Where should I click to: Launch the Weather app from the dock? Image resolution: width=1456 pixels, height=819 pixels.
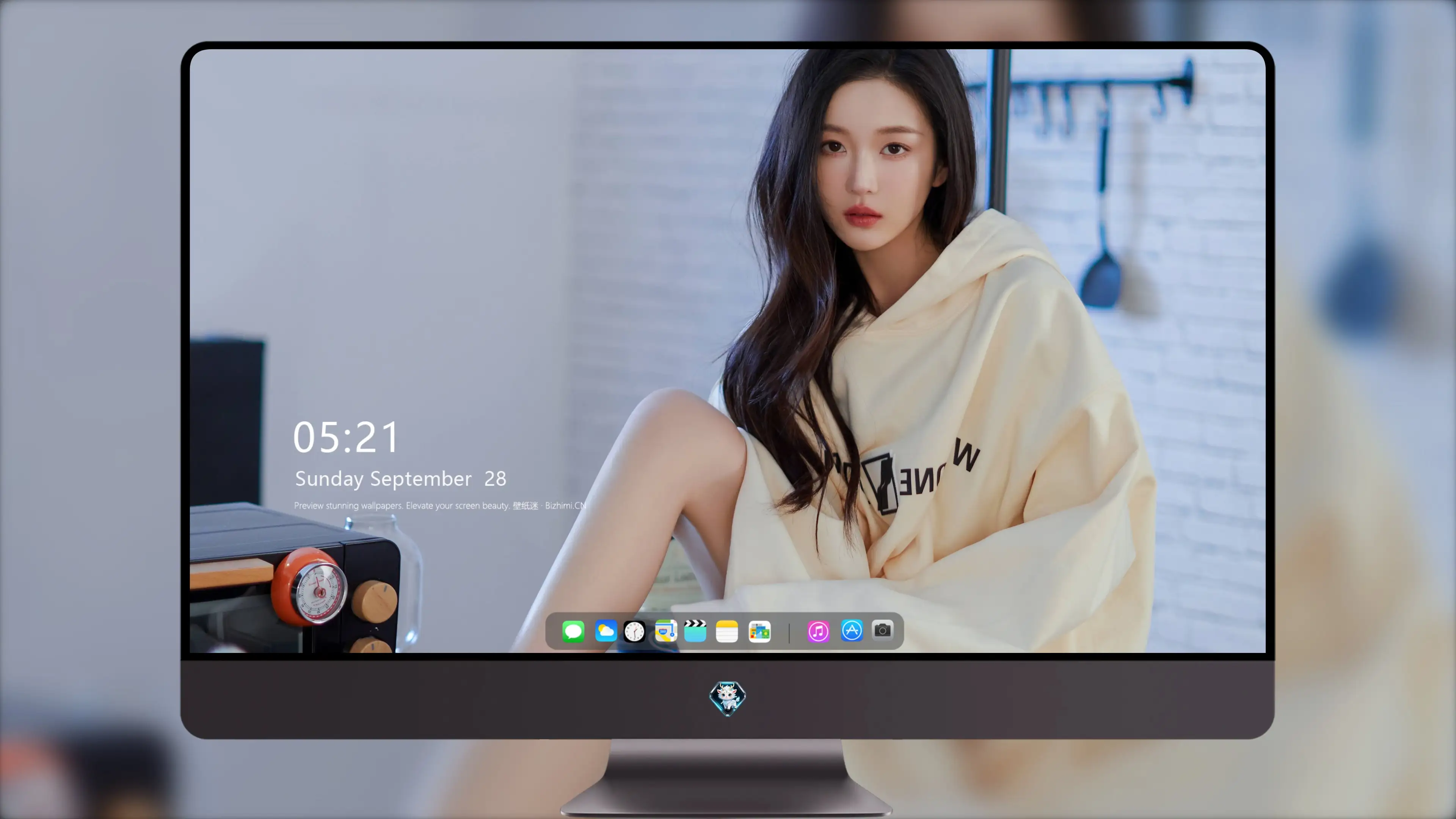(x=606, y=631)
